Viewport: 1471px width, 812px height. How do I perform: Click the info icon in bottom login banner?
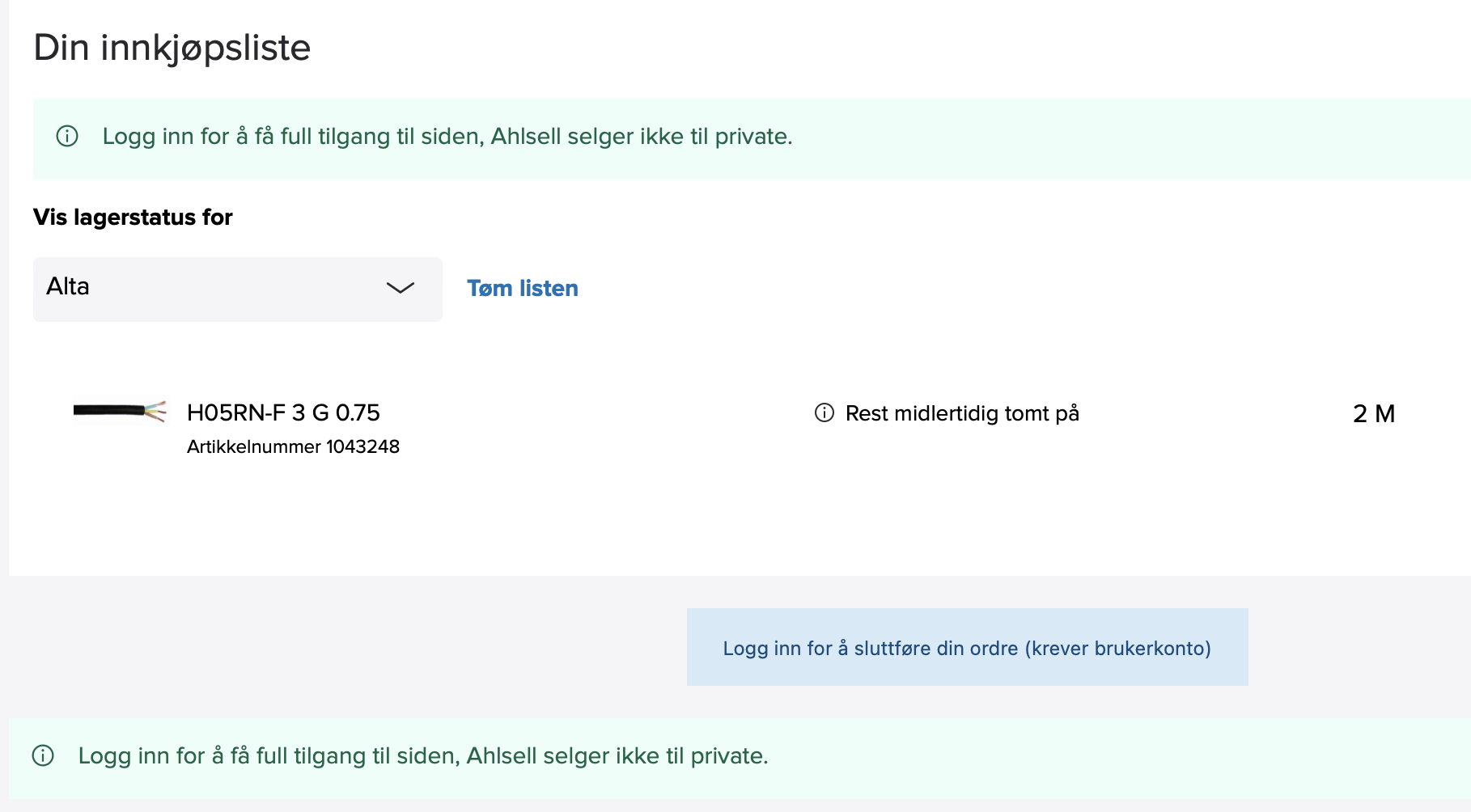coord(43,755)
